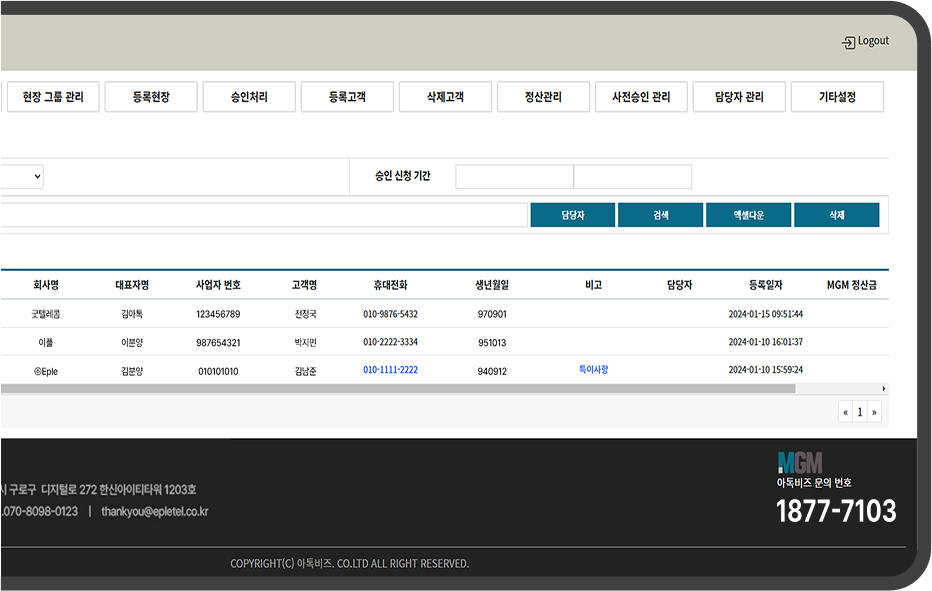This screenshot has width=932, height=591.
Task: Click the approval period start date field
Action: pos(514,177)
